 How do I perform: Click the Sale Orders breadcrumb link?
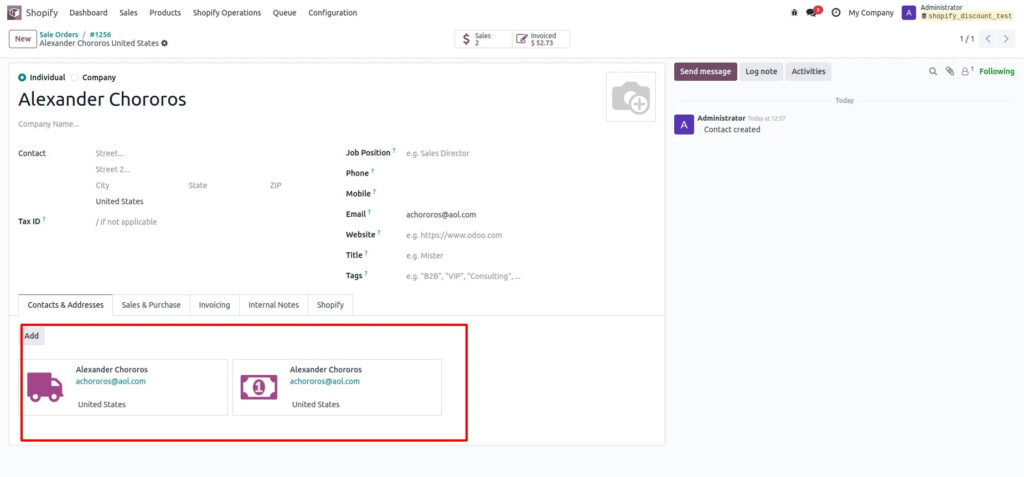coord(59,34)
